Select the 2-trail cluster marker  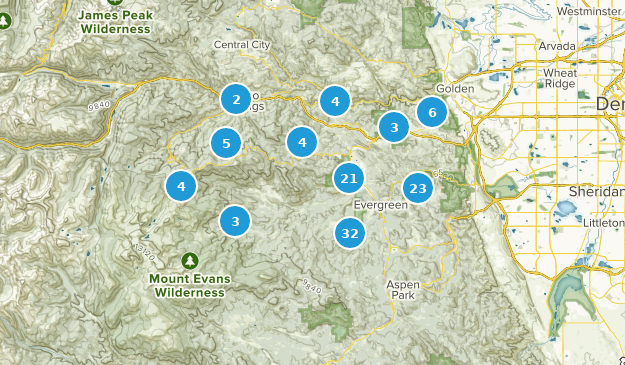236,99
